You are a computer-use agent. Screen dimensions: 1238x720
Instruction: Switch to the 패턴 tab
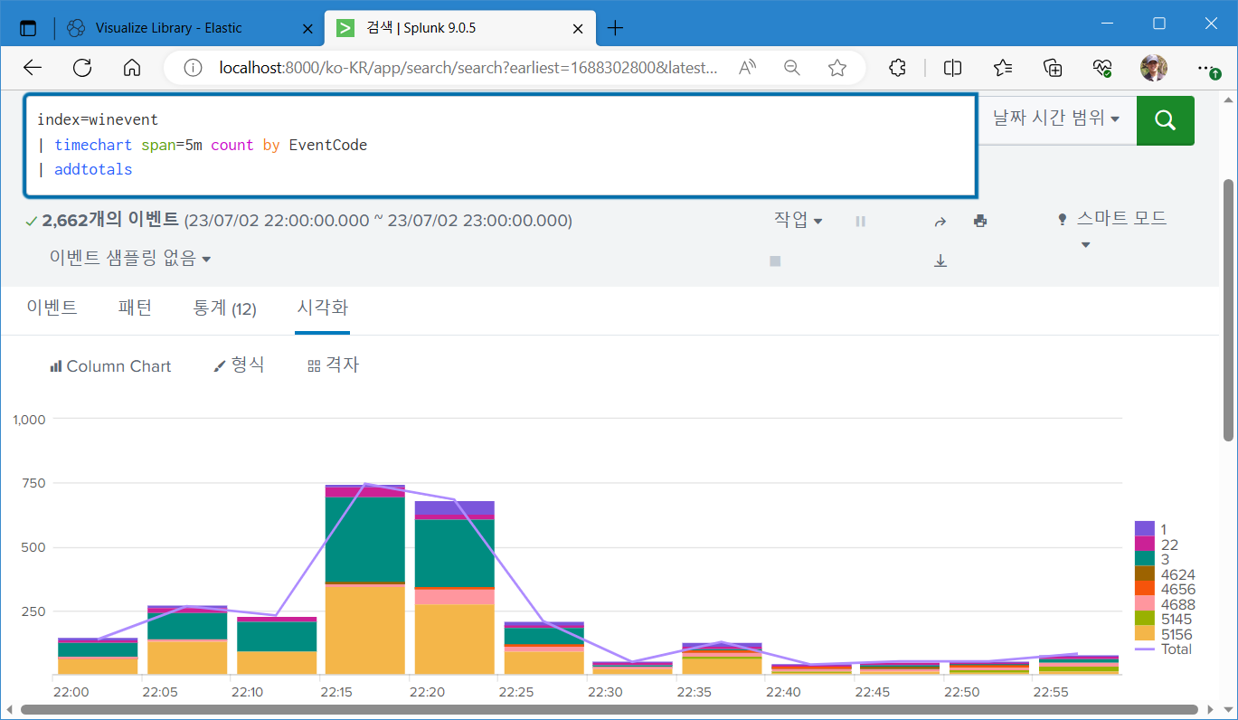[135, 308]
